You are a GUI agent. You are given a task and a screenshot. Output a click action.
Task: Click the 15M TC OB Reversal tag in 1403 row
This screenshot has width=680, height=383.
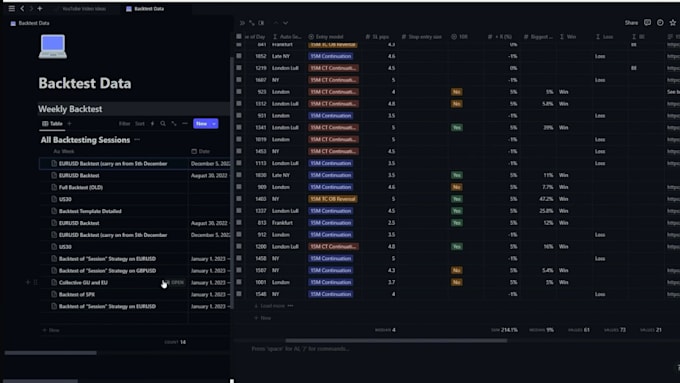click(333, 199)
